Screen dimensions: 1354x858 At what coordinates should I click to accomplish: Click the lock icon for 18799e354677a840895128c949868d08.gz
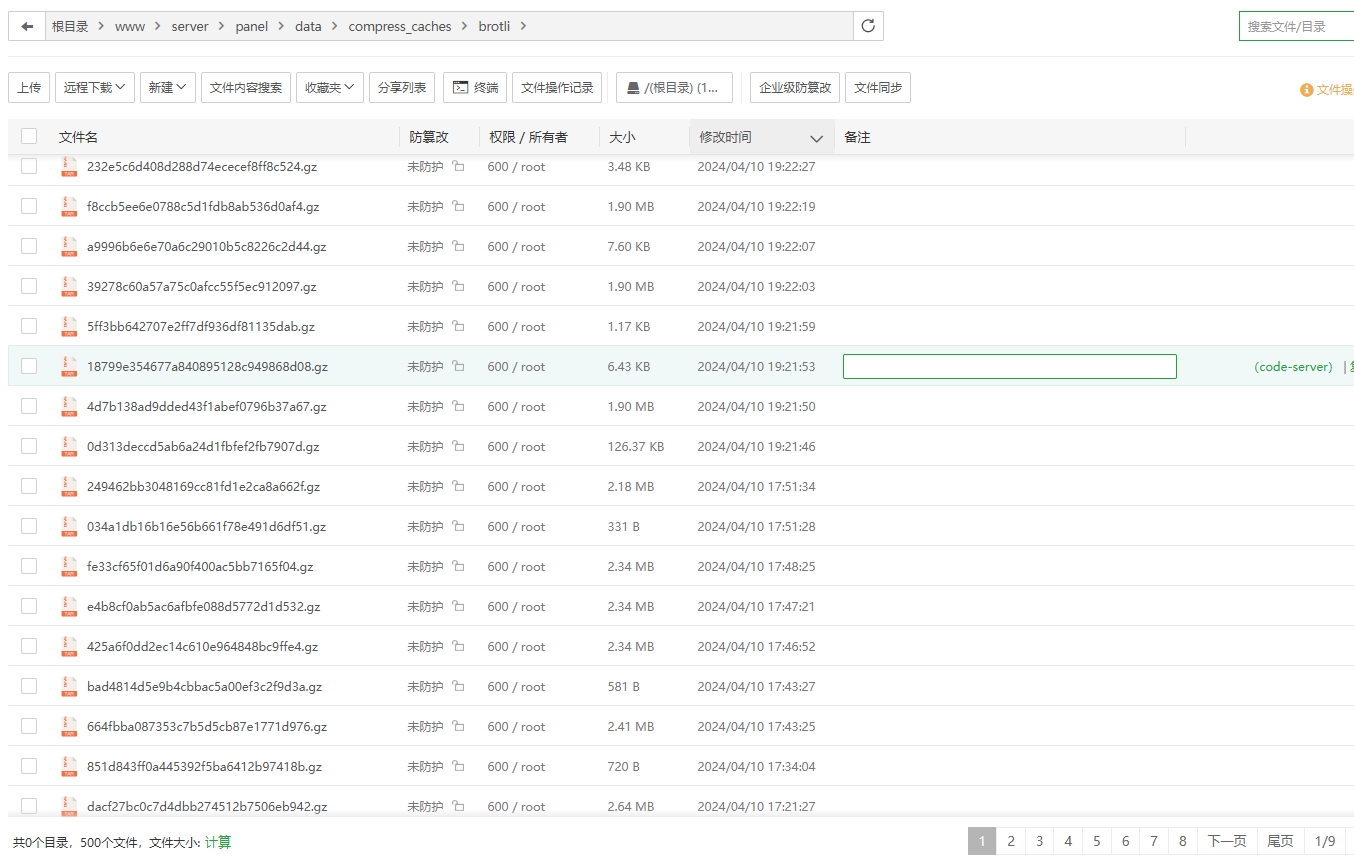click(x=458, y=366)
